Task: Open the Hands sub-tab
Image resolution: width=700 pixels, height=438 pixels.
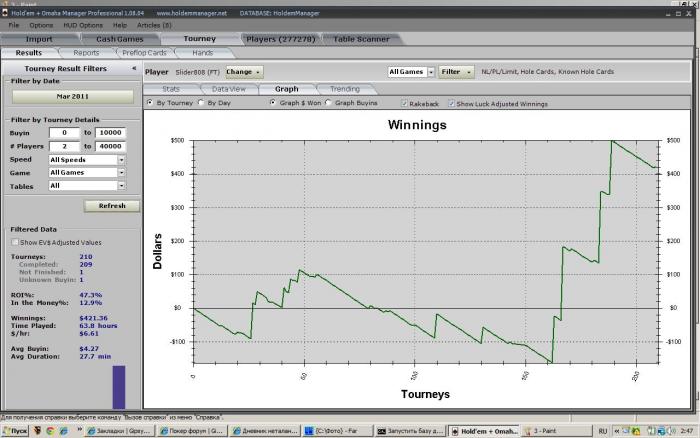Action: tap(203, 53)
